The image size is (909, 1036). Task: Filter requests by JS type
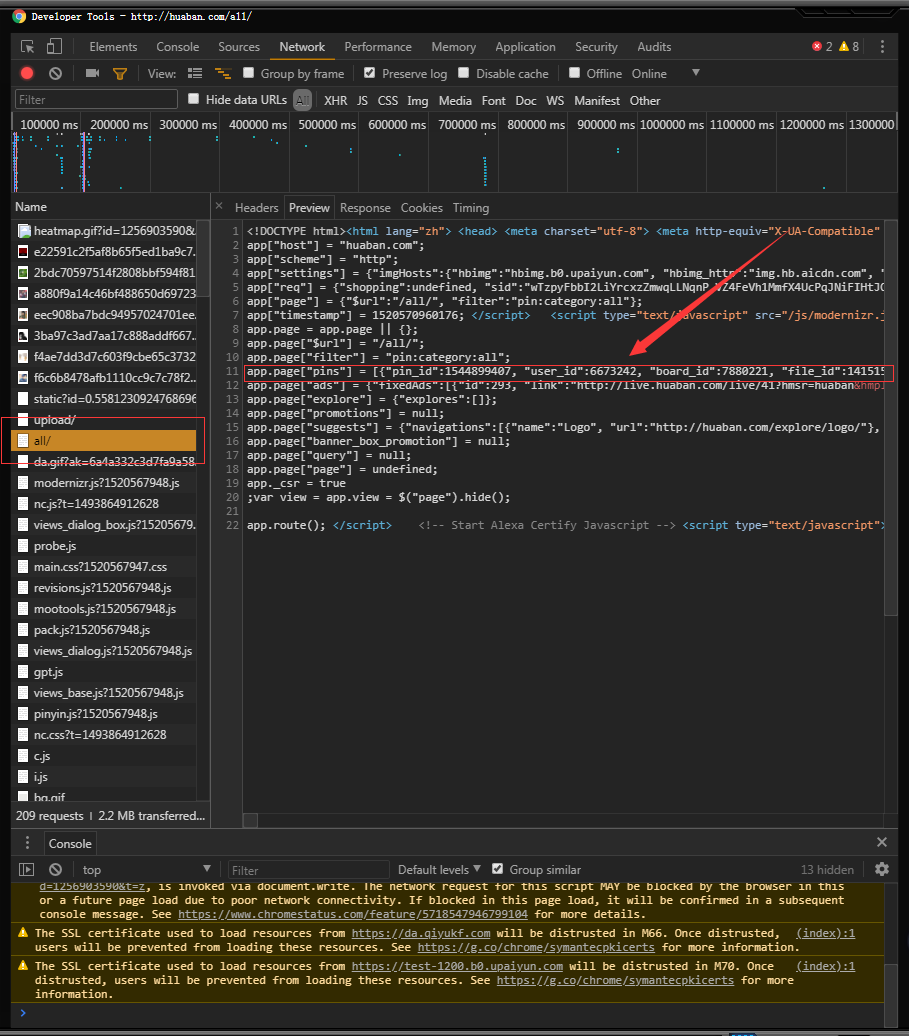[362, 100]
